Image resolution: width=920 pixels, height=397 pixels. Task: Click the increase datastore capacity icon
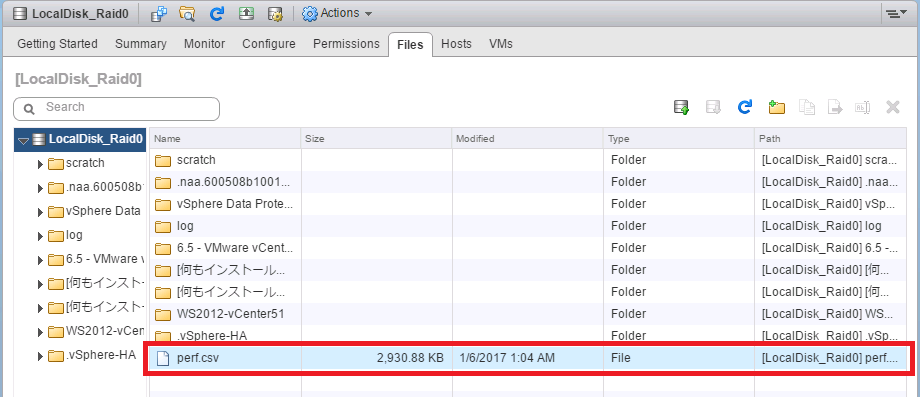pos(246,14)
